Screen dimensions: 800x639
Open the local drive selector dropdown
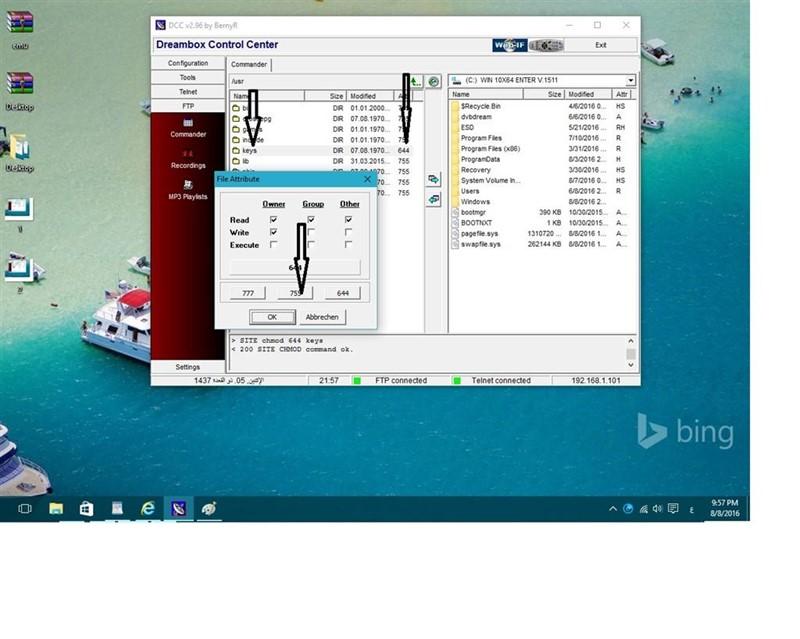631,80
